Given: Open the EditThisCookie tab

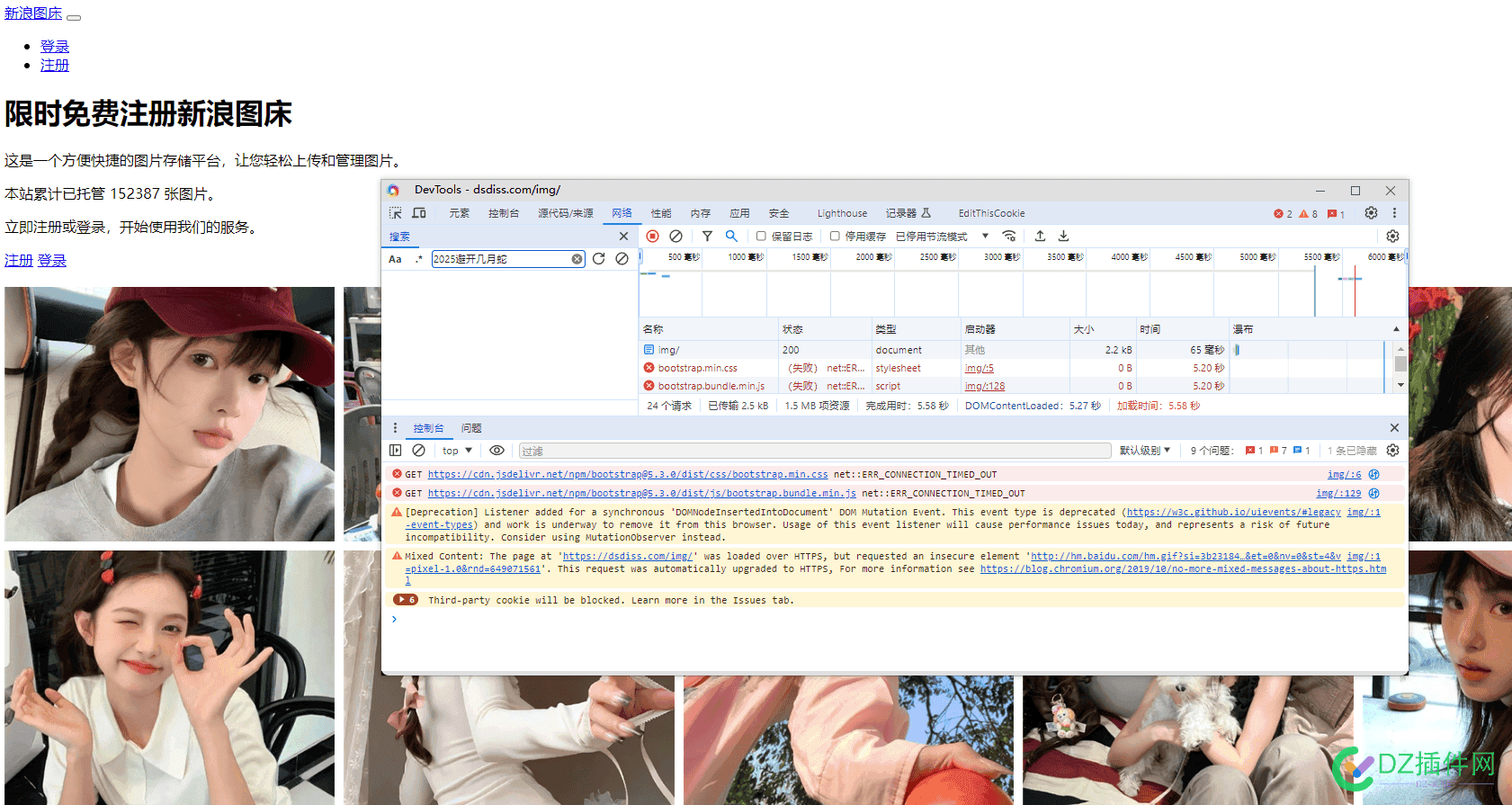Looking at the screenshot, I should coord(991,213).
